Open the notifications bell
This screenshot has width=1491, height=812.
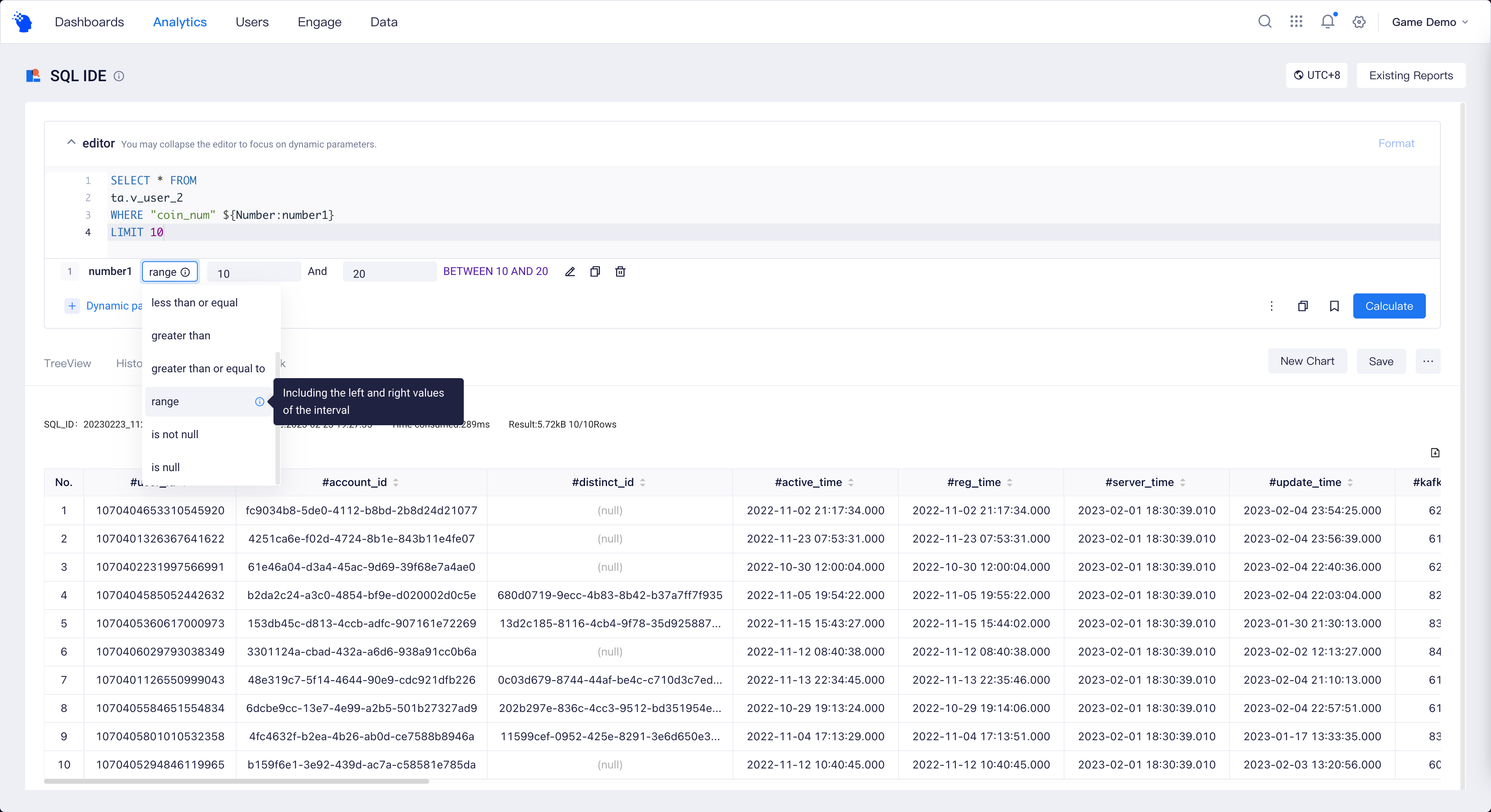click(x=1328, y=22)
